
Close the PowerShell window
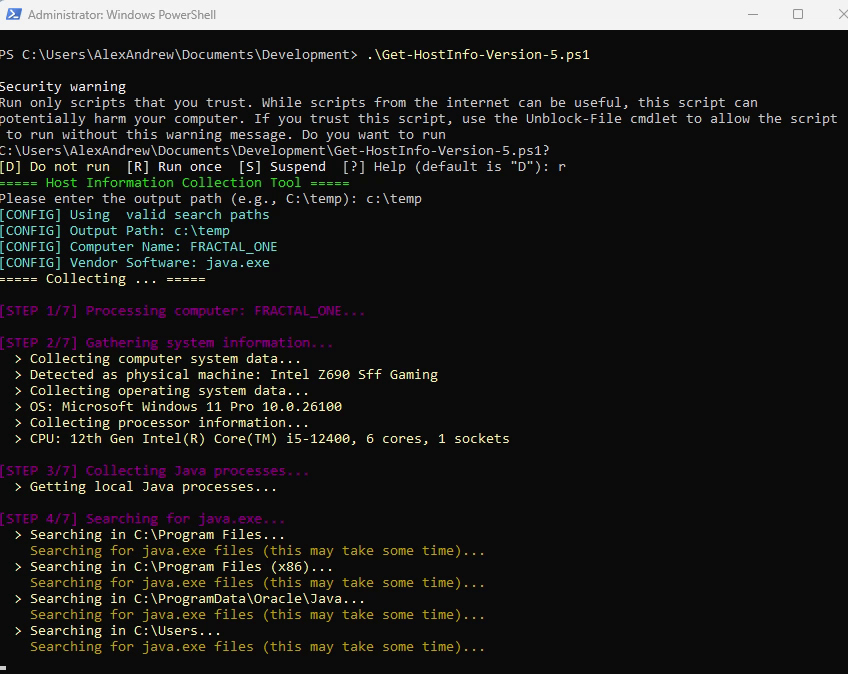[x=843, y=14]
